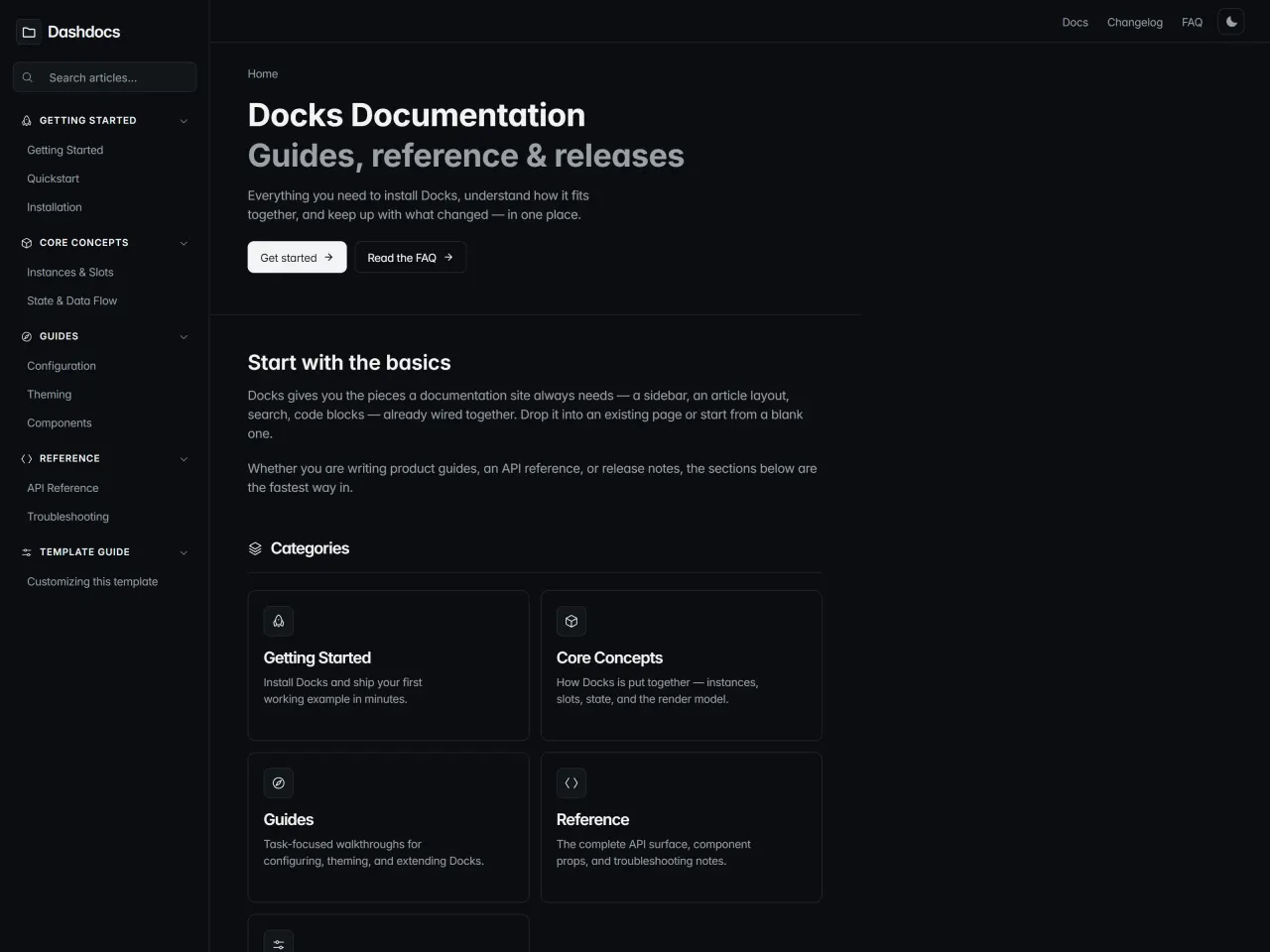Open Troubleshooting in sidebar
Viewport: 1270px width, 952px height.
tap(68, 517)
